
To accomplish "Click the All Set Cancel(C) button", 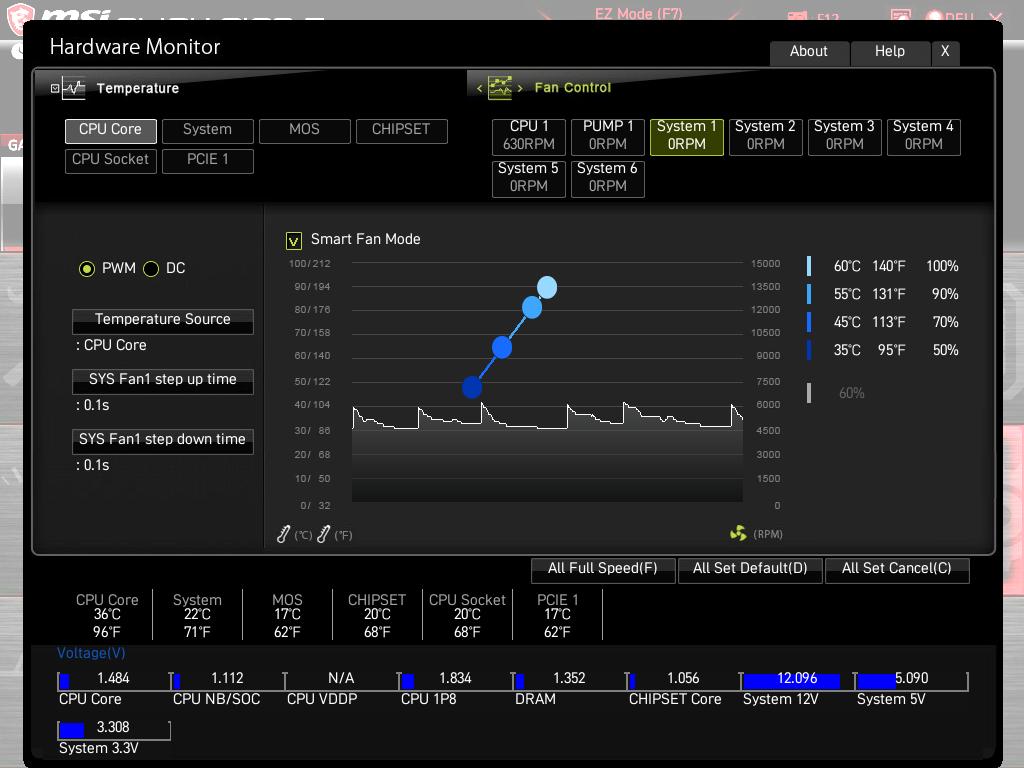I will coord(897,569).
